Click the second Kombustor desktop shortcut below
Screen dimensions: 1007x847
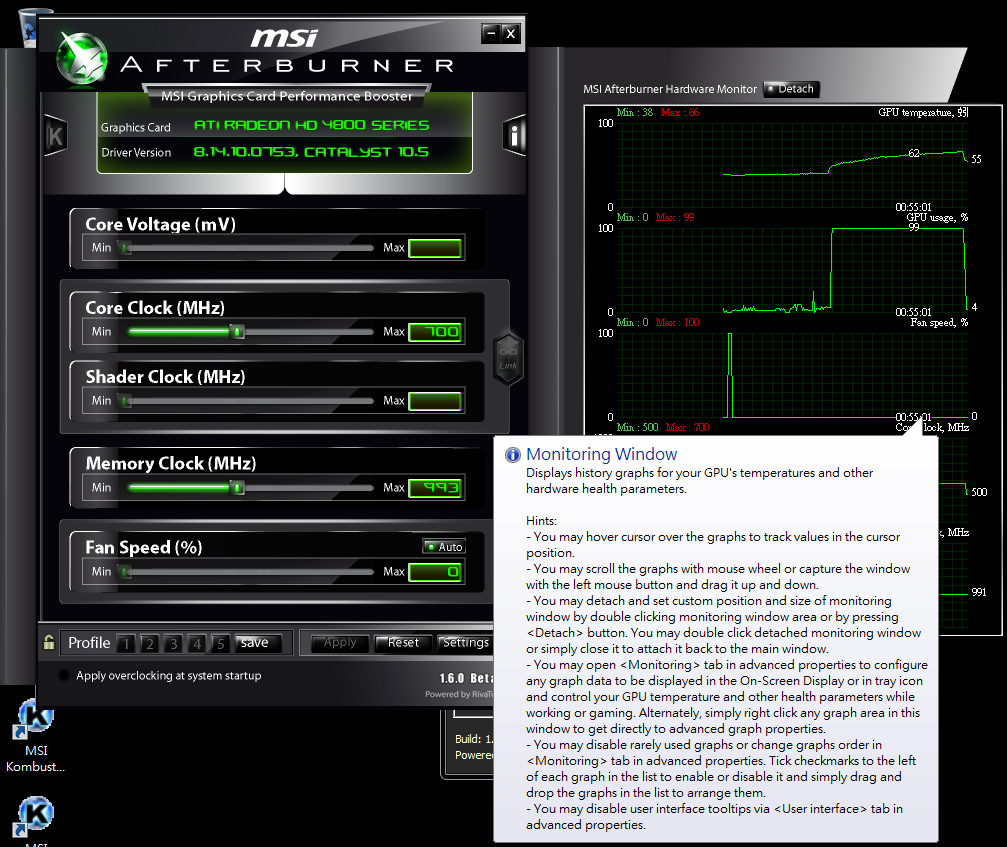(x=35, y=821)
